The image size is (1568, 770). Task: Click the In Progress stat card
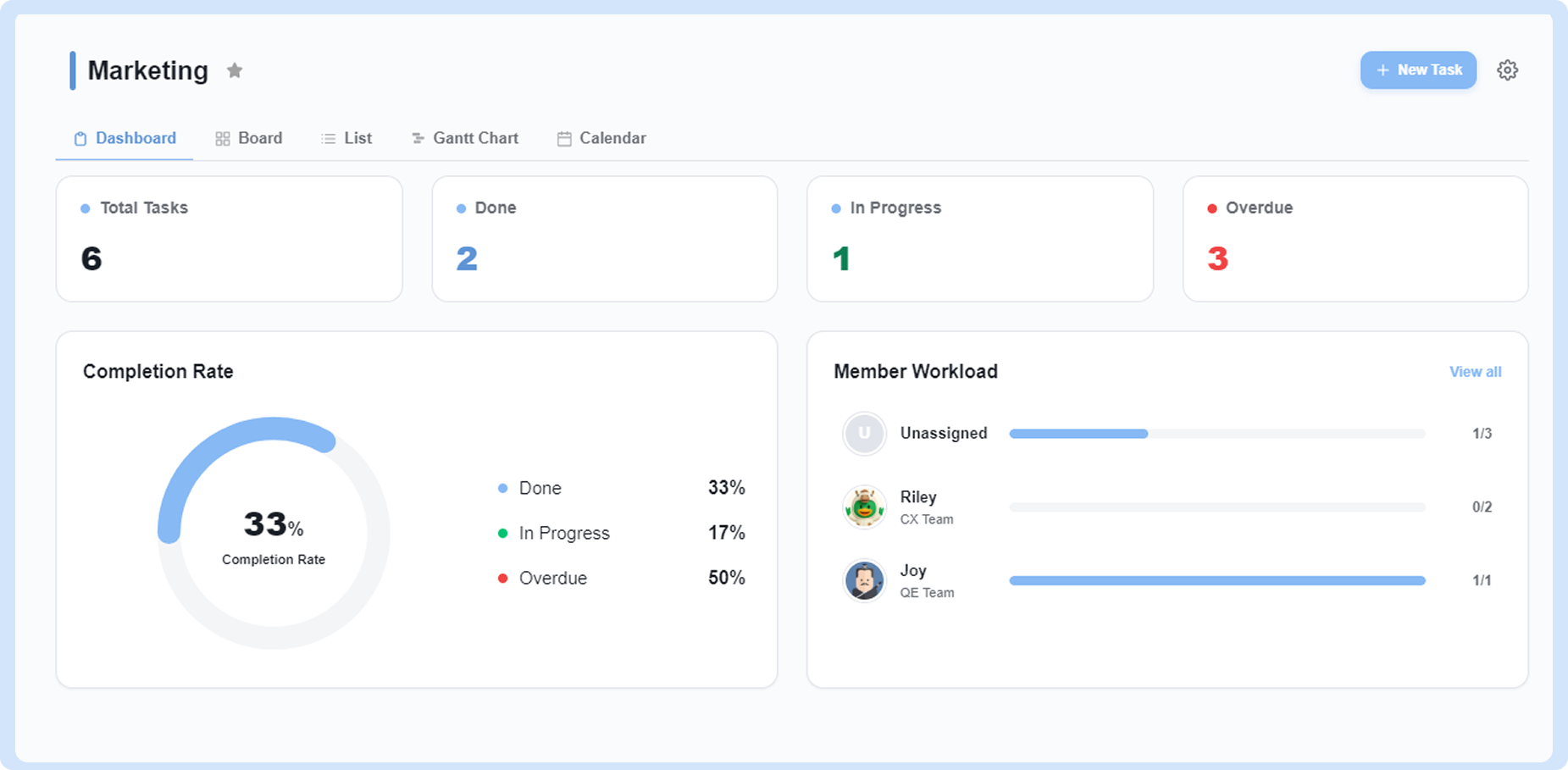tap(980, 239)
